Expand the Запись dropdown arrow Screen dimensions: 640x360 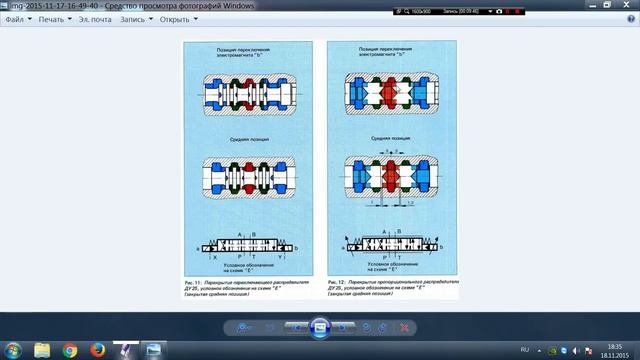pyautogui.click(x=151, y=19)
